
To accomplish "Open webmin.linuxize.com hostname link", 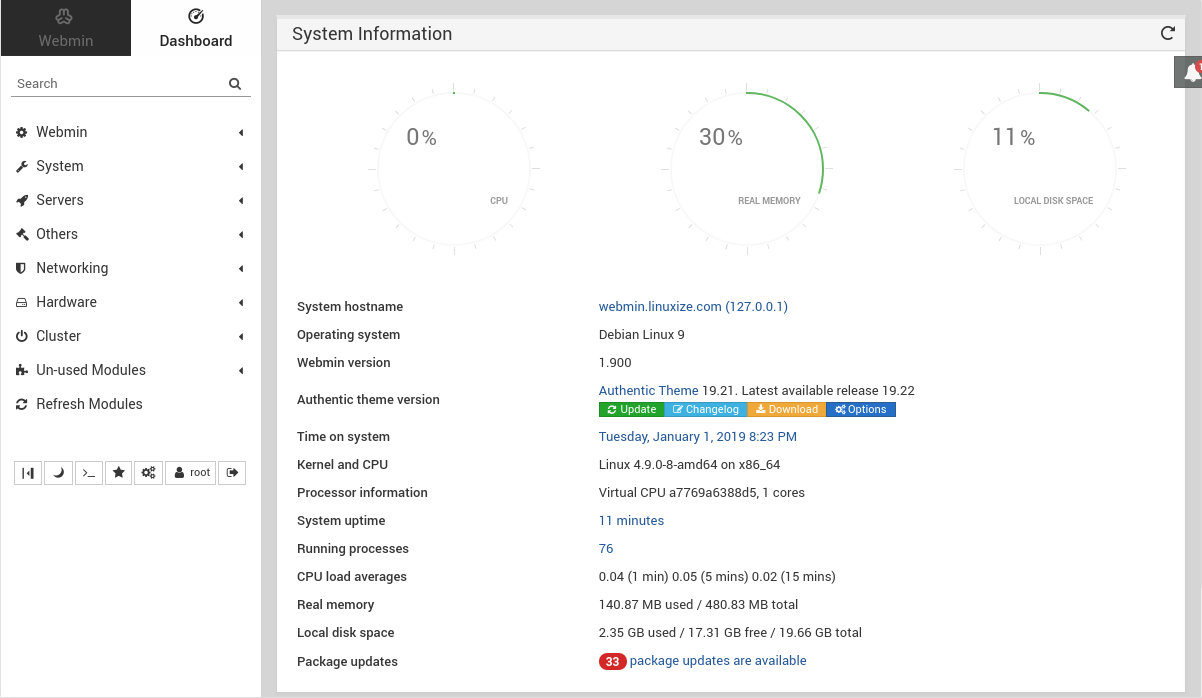I will (693, 307).
